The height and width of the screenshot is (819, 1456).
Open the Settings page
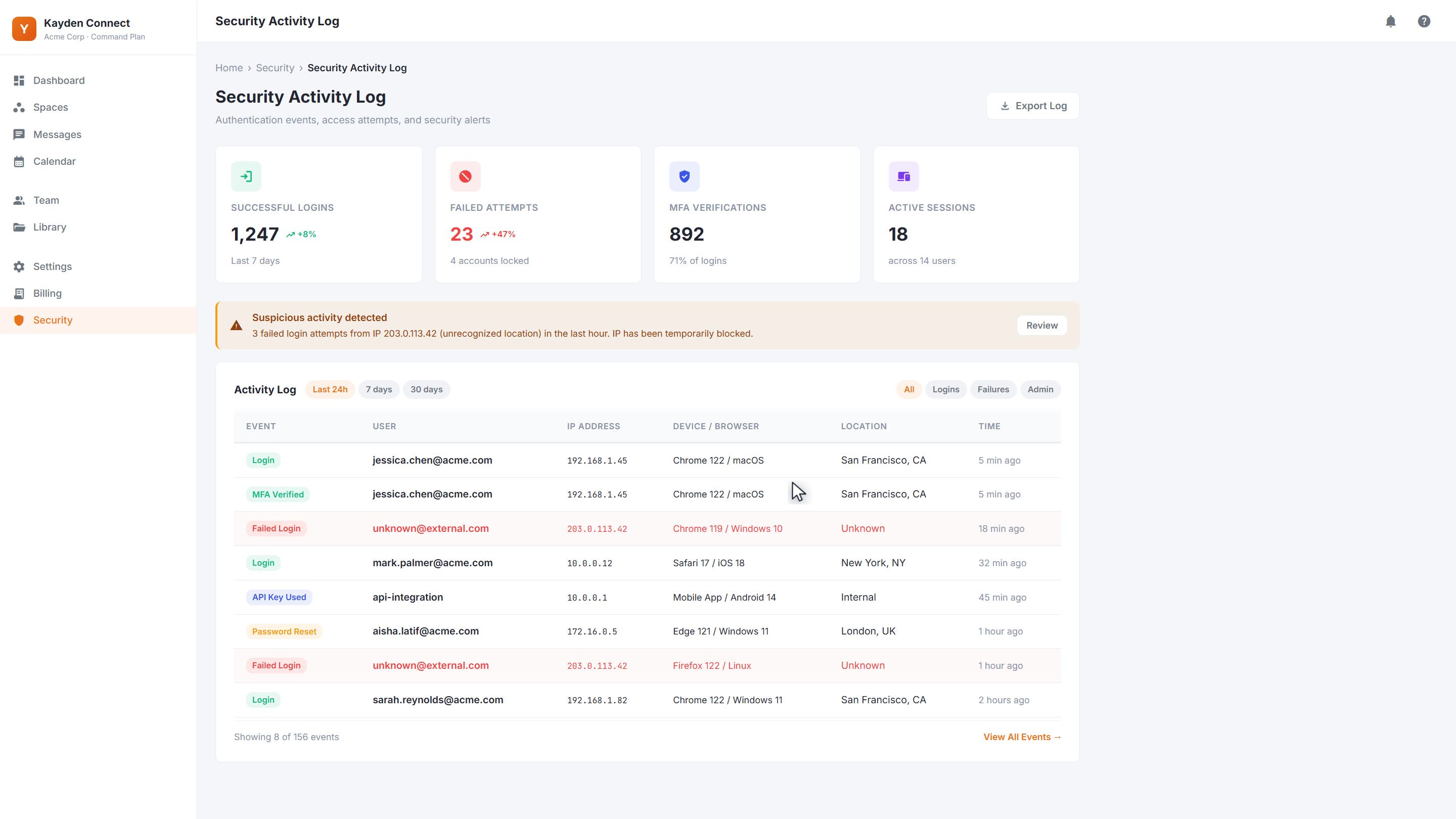tap(99, 267)
